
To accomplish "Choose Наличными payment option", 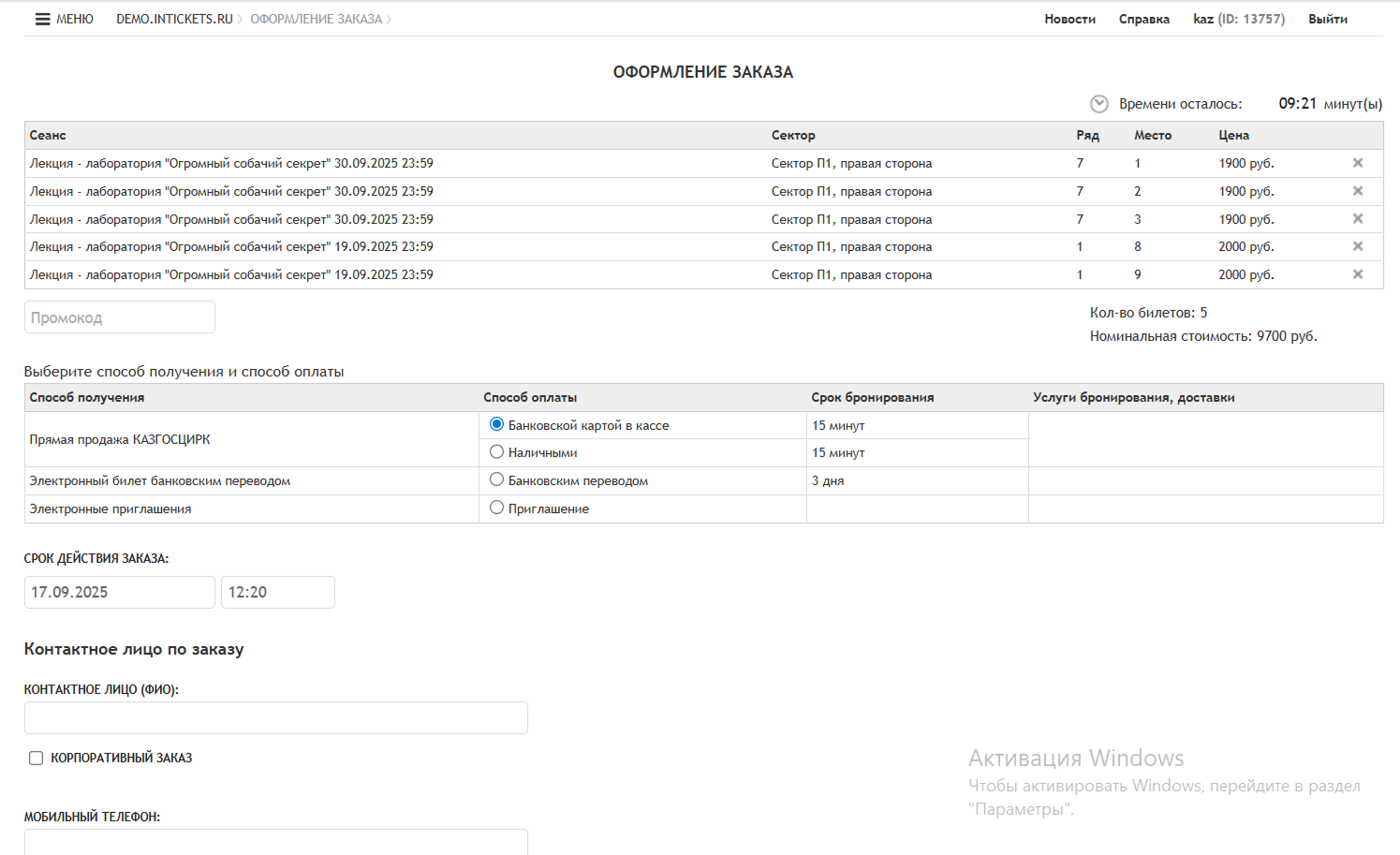I will pyautogui.click(x=497, y=452).
